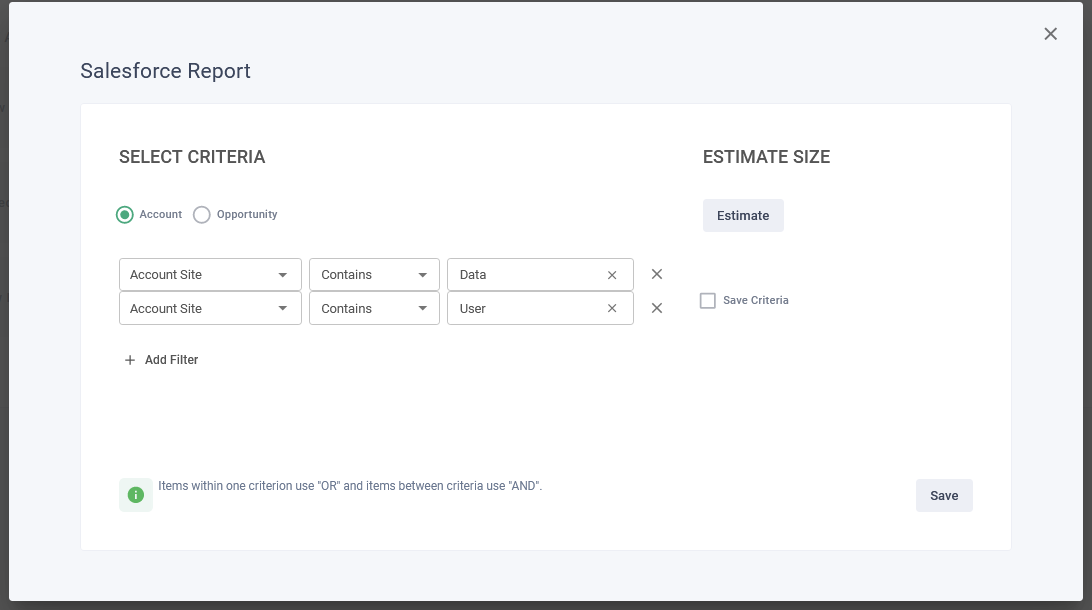Screen dimensions: 1092x610
Task: Click the dropdown arrow on the first Contains field
Action: [x=423, y=274]
